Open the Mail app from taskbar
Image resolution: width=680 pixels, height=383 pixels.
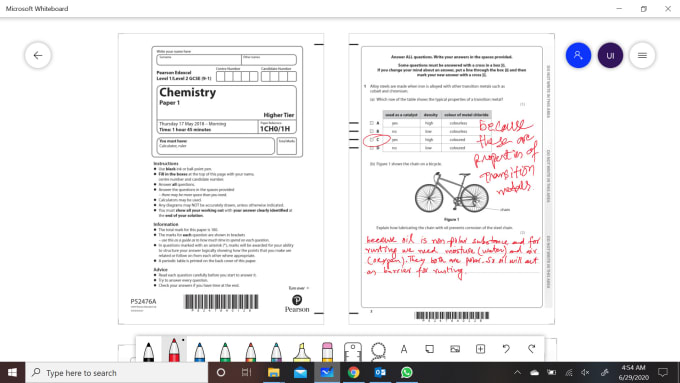300,373
